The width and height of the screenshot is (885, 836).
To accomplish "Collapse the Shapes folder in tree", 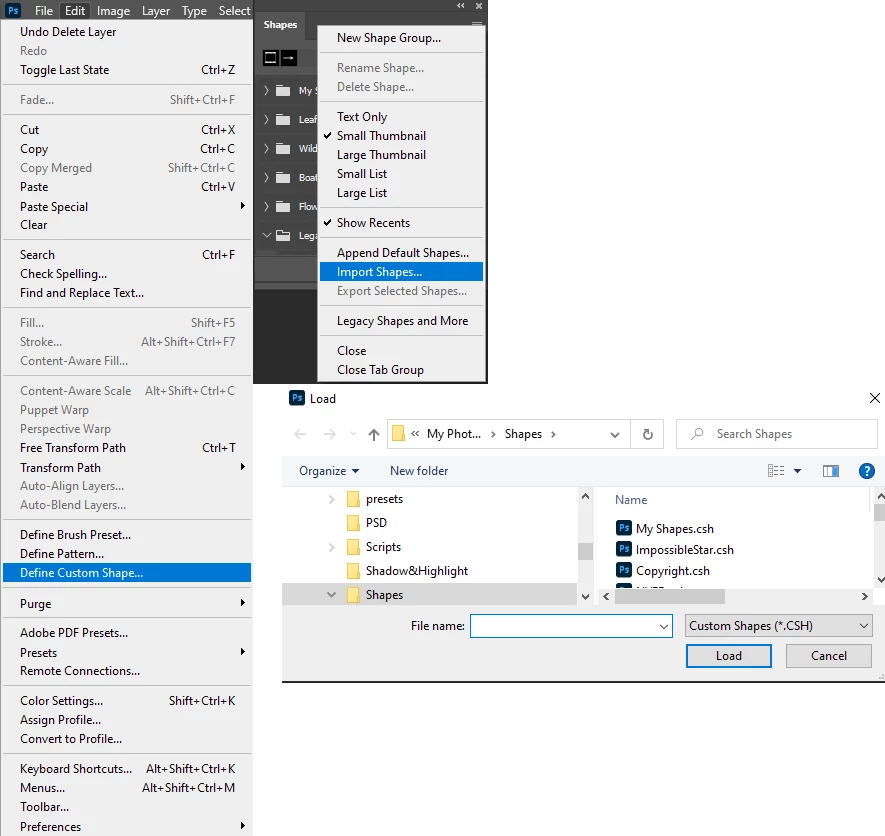I will (x=331, y=594).
